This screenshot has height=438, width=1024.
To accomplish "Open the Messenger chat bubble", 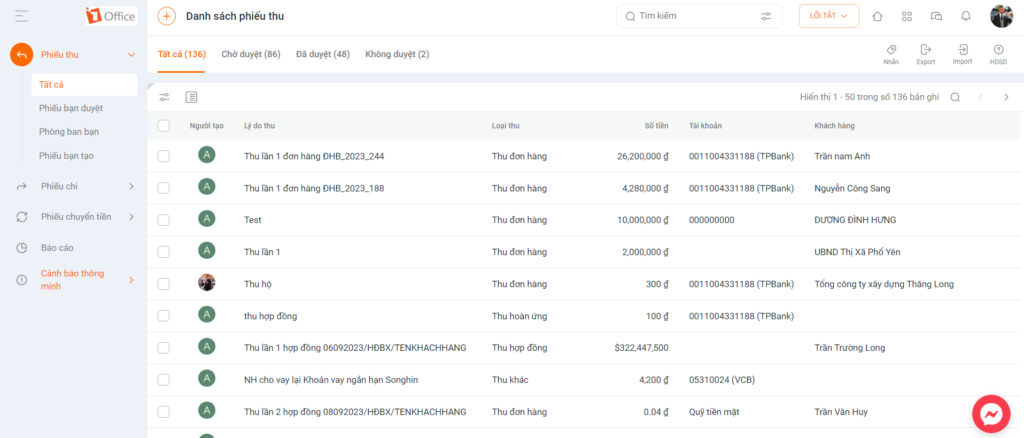I will pos(991,414).
